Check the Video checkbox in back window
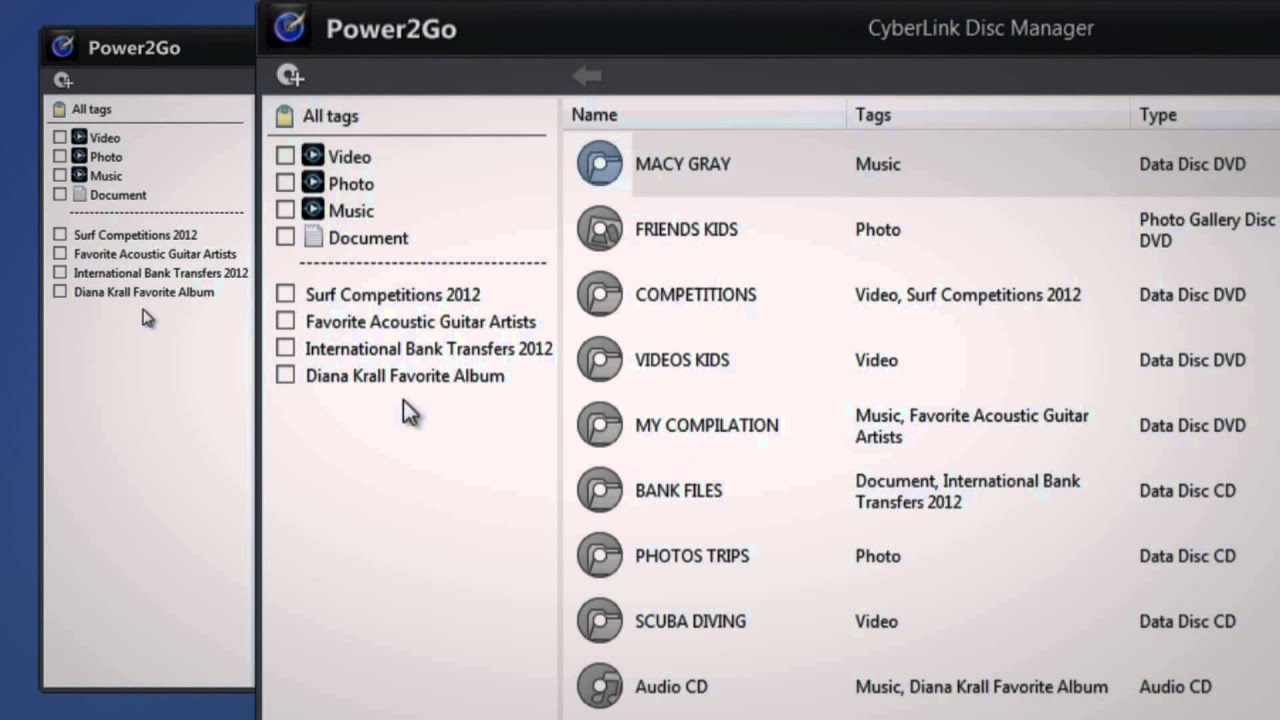Viewport: 1280px width, 720px height. tap(60, 137)
